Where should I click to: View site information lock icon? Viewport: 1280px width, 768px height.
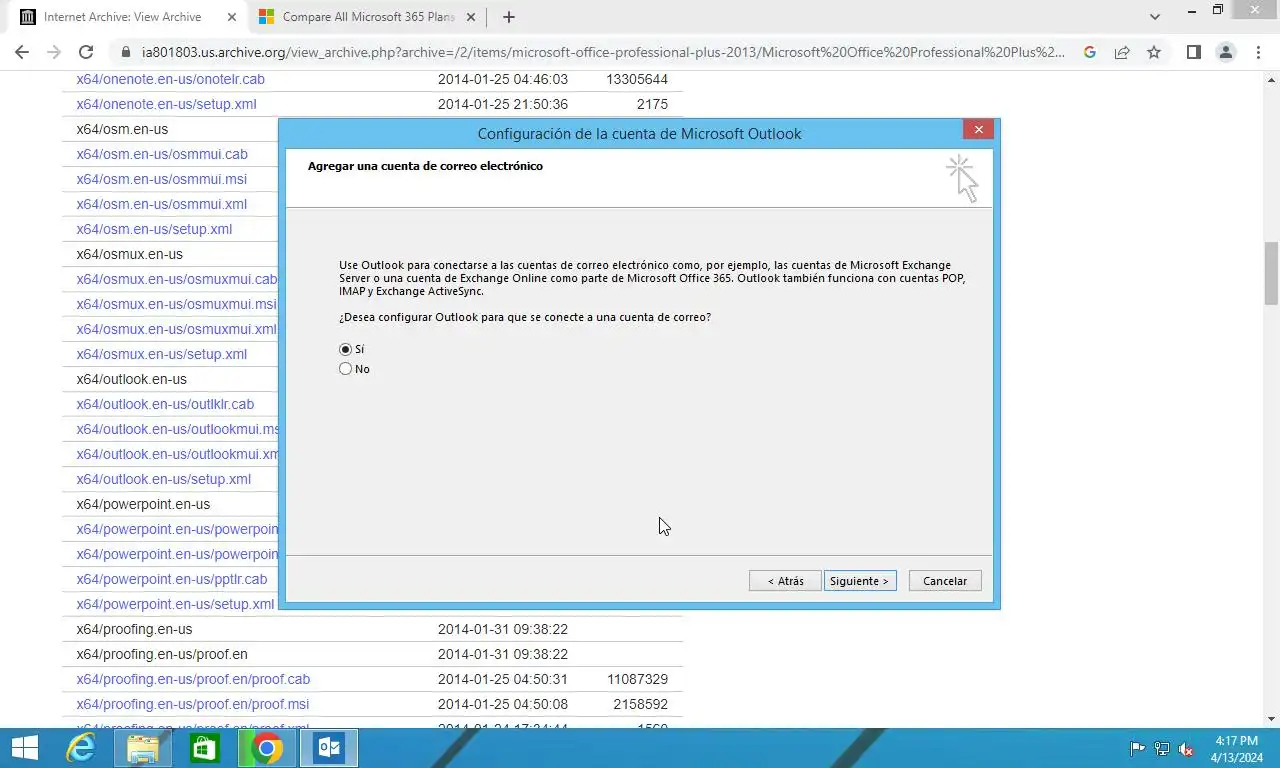tap(125, 52)
